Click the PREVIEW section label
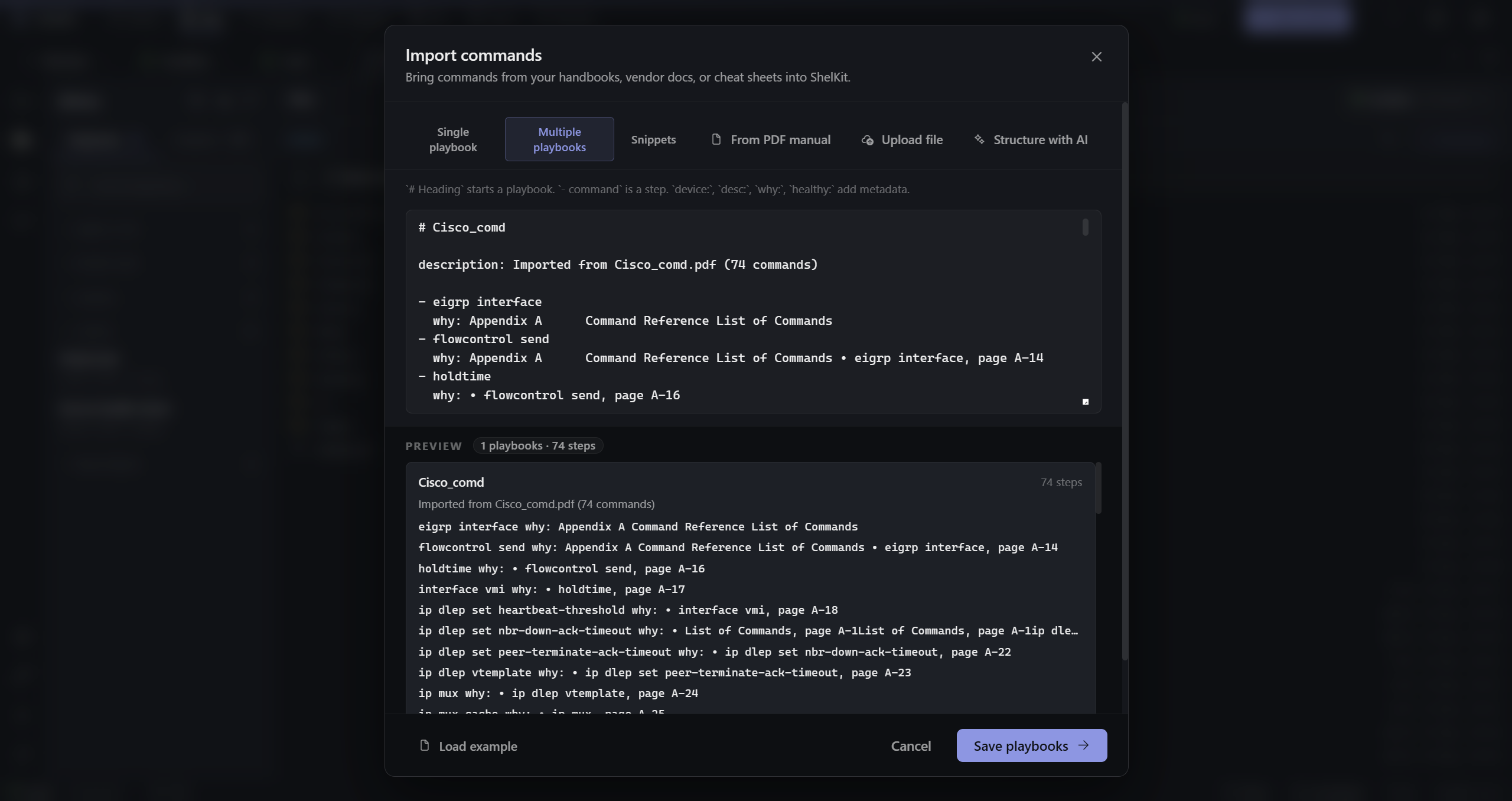1512x801 pixels. [x=434, y=446]
